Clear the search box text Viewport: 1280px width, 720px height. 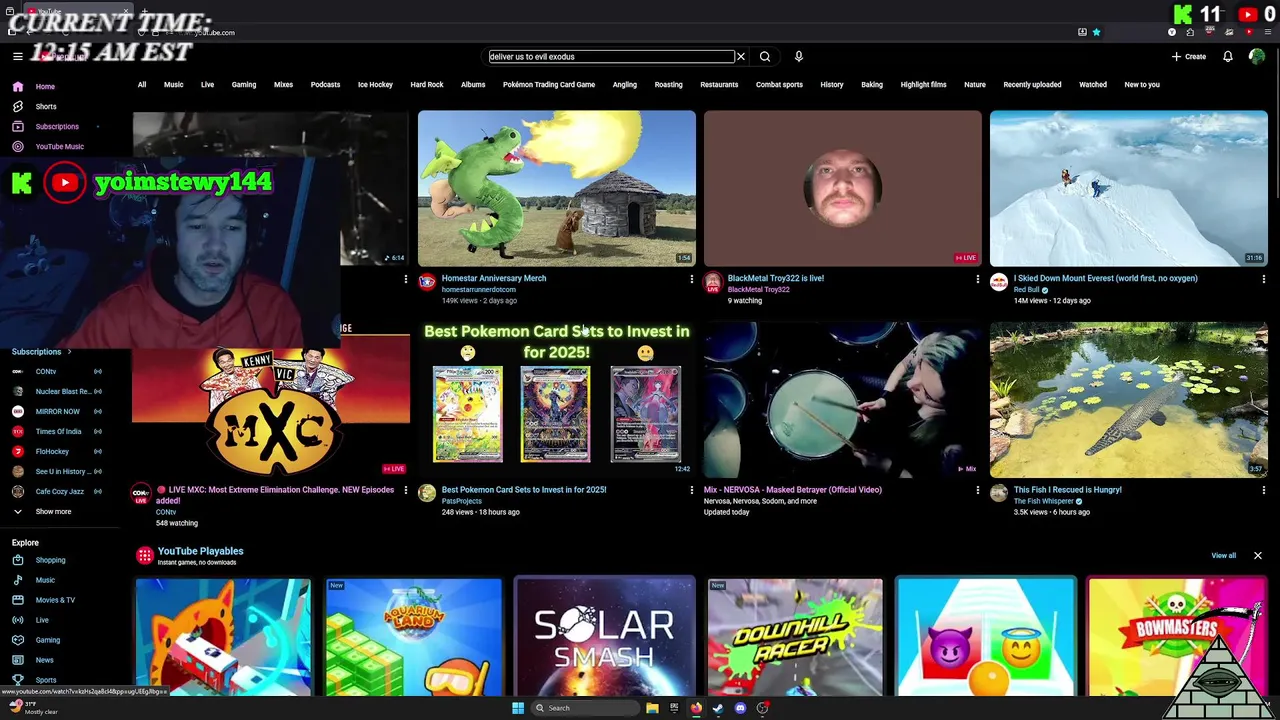point(741,57)
